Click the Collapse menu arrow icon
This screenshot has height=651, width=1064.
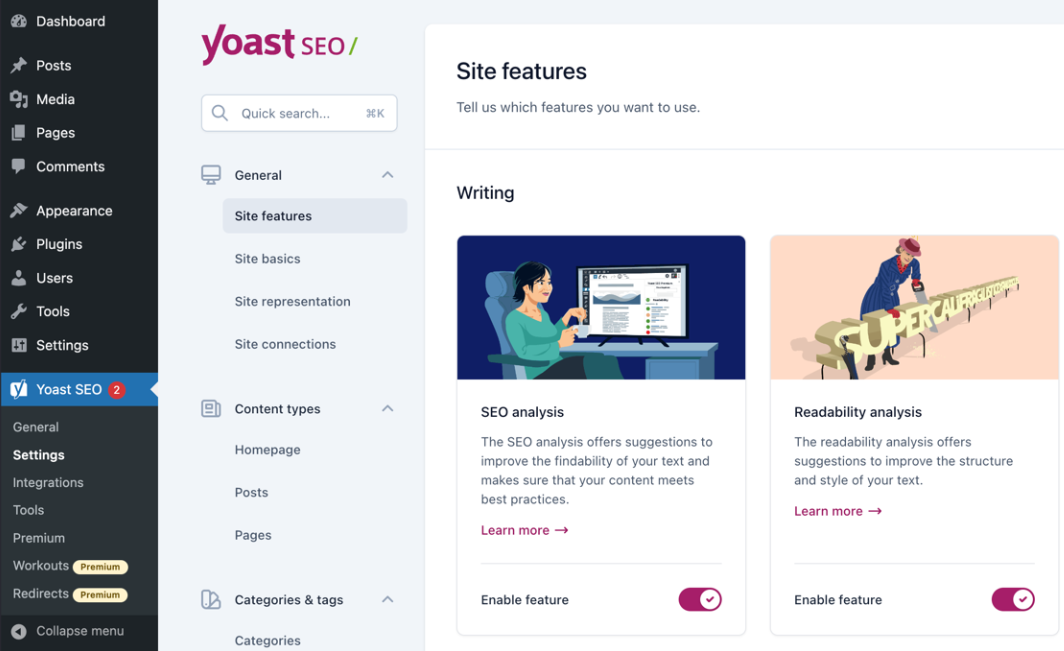coord(19,631)
